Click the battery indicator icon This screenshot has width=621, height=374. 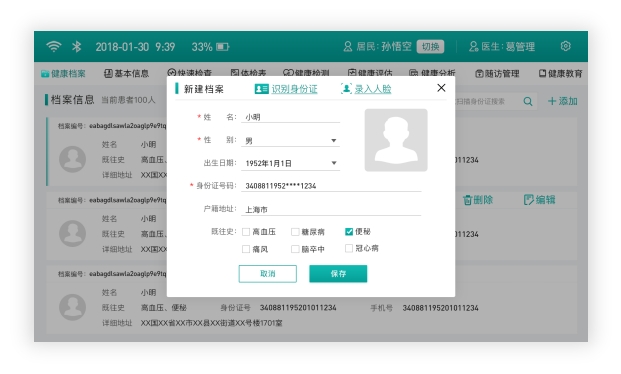pyautogui.click(x=223, y=47)
